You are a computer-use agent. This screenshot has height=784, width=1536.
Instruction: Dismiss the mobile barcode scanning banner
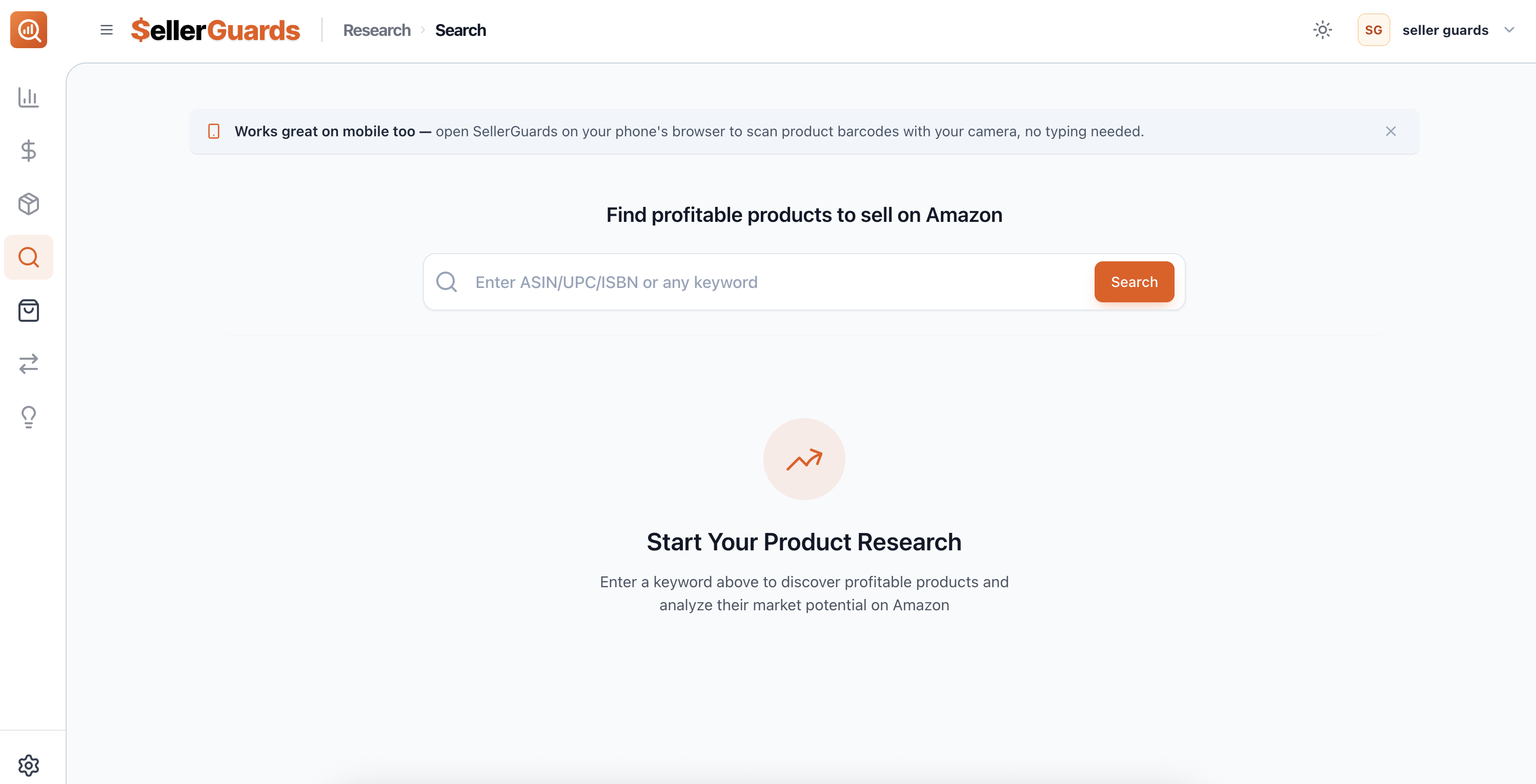click(x=1391, y=131)
